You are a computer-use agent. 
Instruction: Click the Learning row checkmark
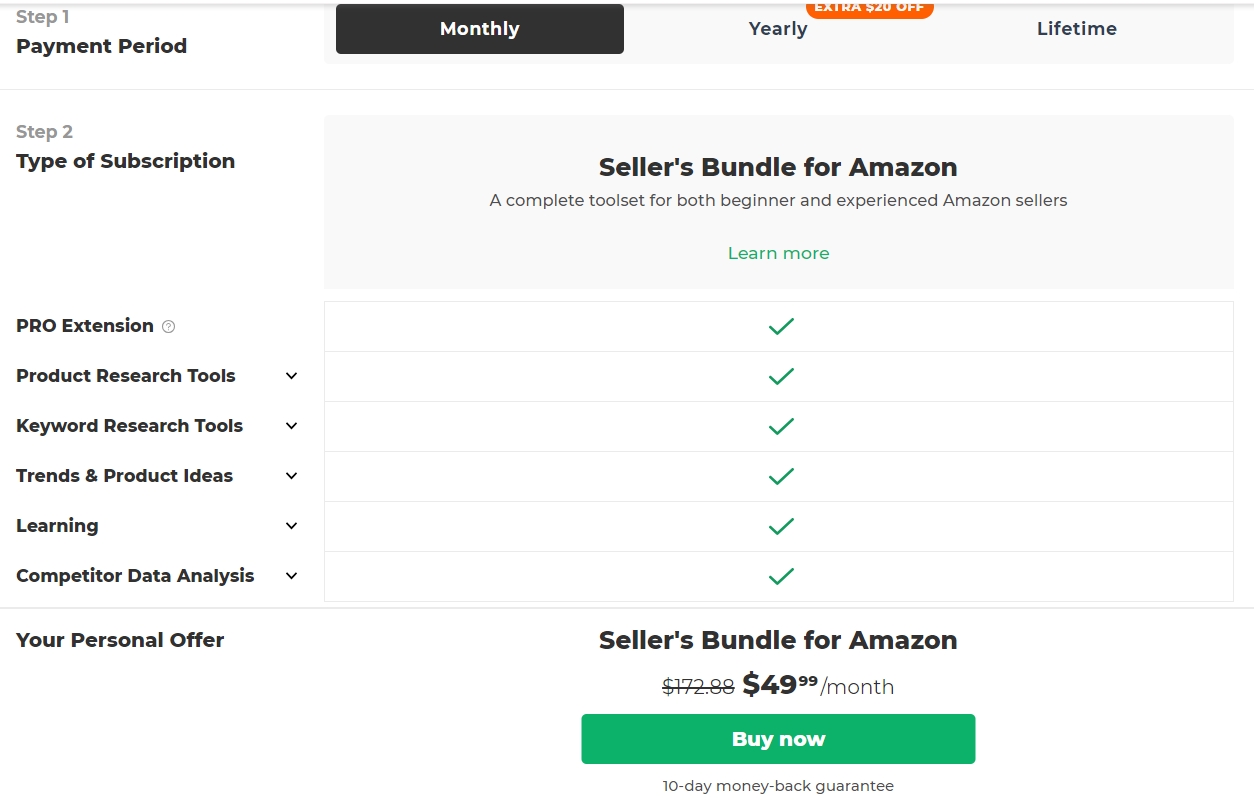(x=780, y=526)
